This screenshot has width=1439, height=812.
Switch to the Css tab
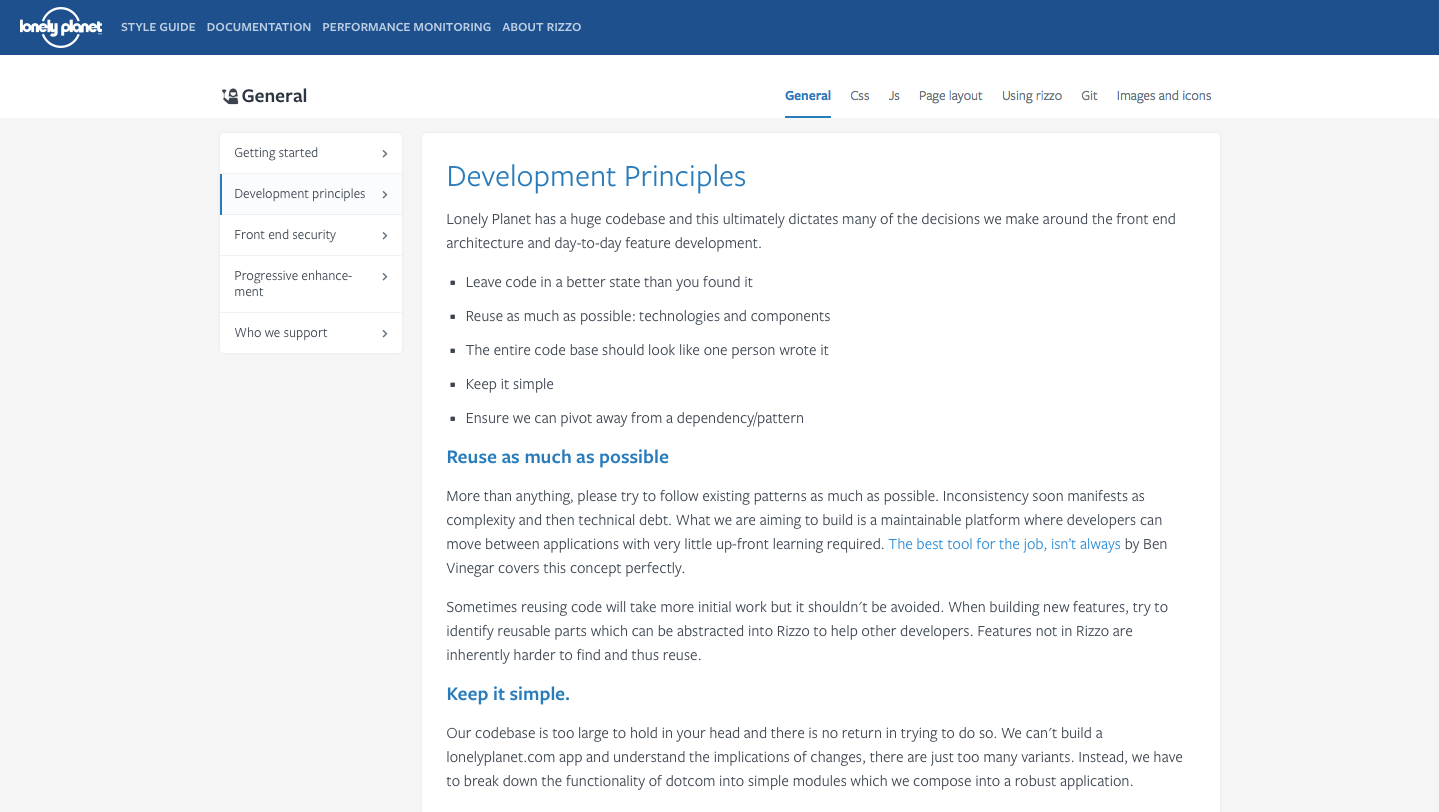860,96
